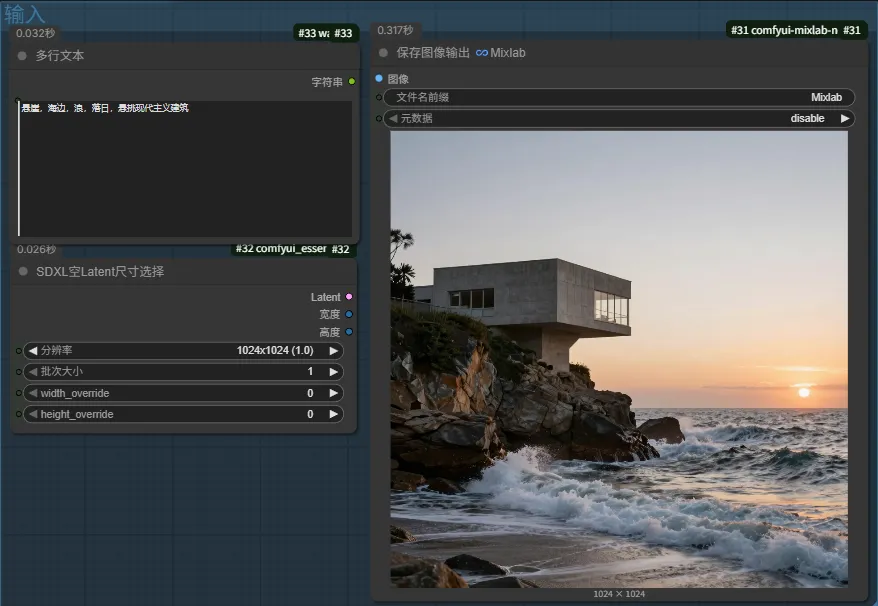878x606 pixels.
Task: Increase width_override with the right arrow
Action: click(334, 393)
